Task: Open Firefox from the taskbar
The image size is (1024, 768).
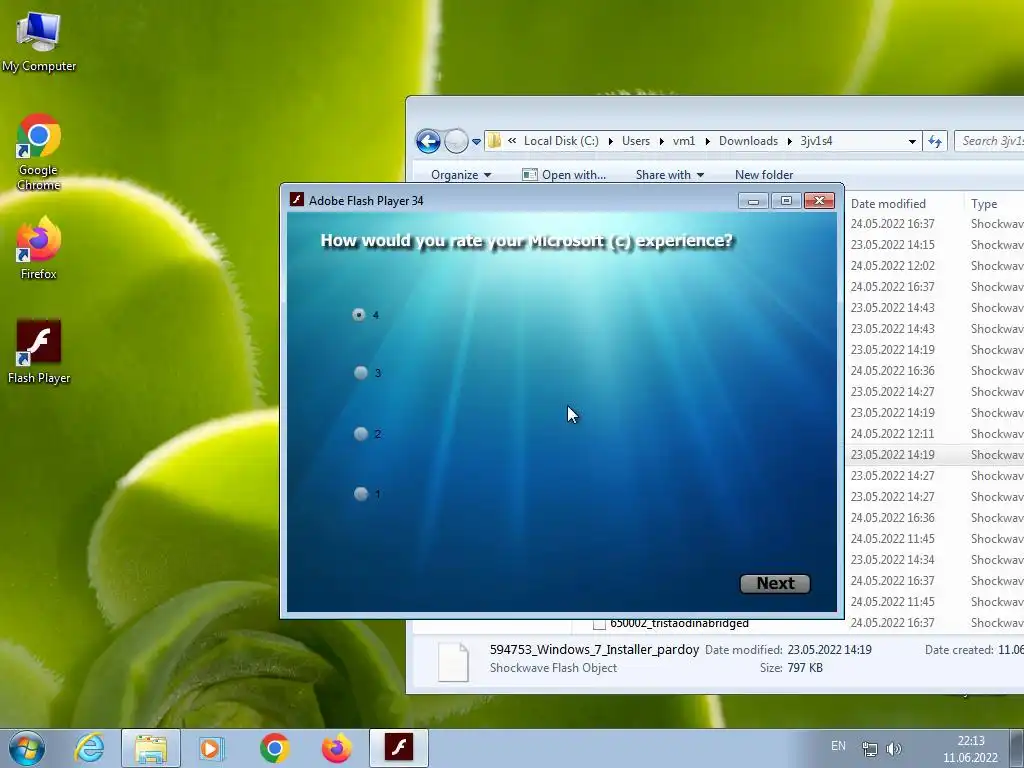Action: (336, 748)
